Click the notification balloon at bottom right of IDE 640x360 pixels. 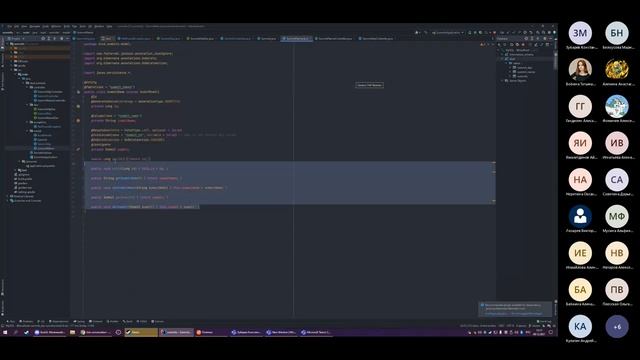click(x=516, y=309)
